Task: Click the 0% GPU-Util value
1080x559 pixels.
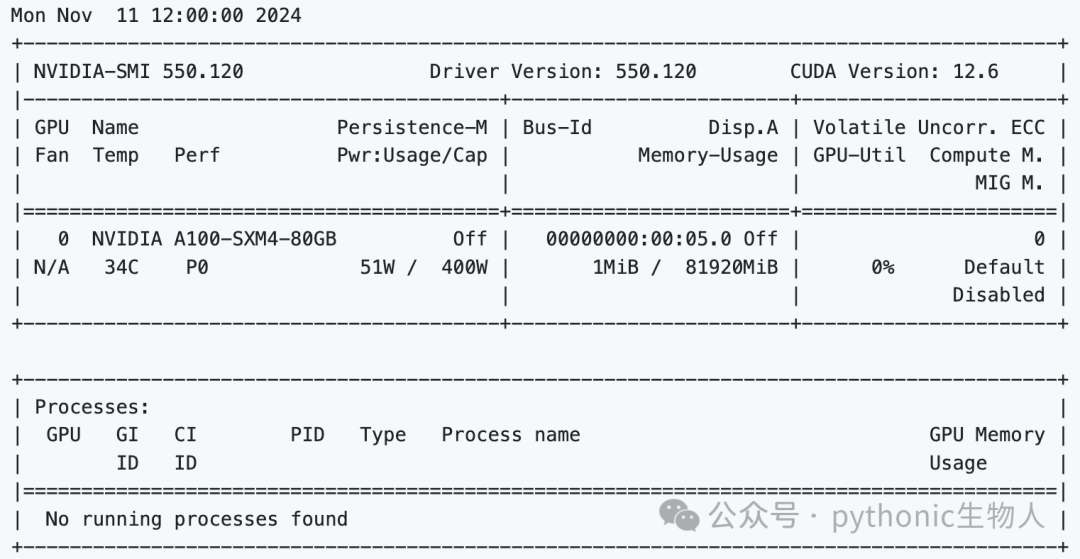Action: point(883,267)
